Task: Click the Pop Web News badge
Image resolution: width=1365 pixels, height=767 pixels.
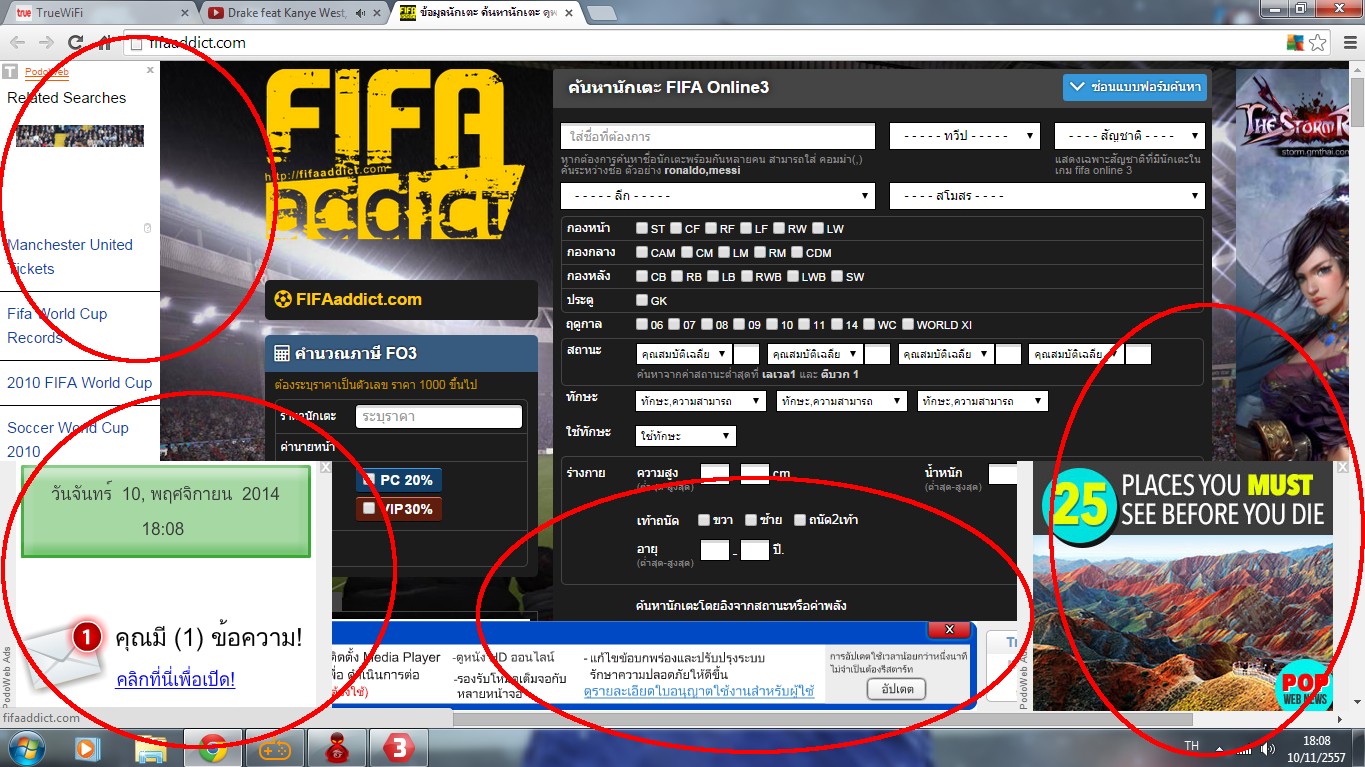Action: (1305, 684)
